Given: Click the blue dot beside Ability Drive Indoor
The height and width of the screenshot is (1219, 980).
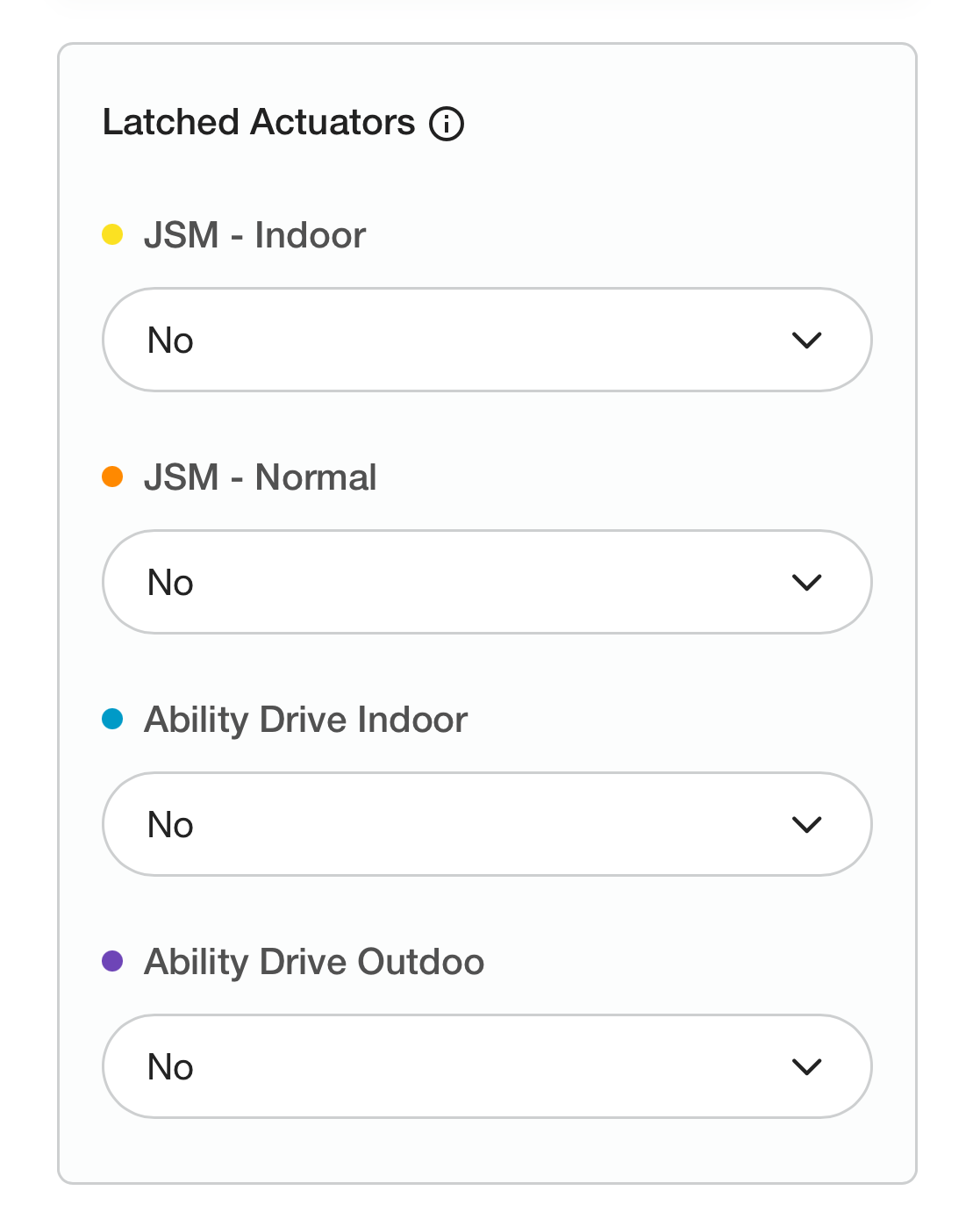Looking at the screenshot, I should coord(112,719).
